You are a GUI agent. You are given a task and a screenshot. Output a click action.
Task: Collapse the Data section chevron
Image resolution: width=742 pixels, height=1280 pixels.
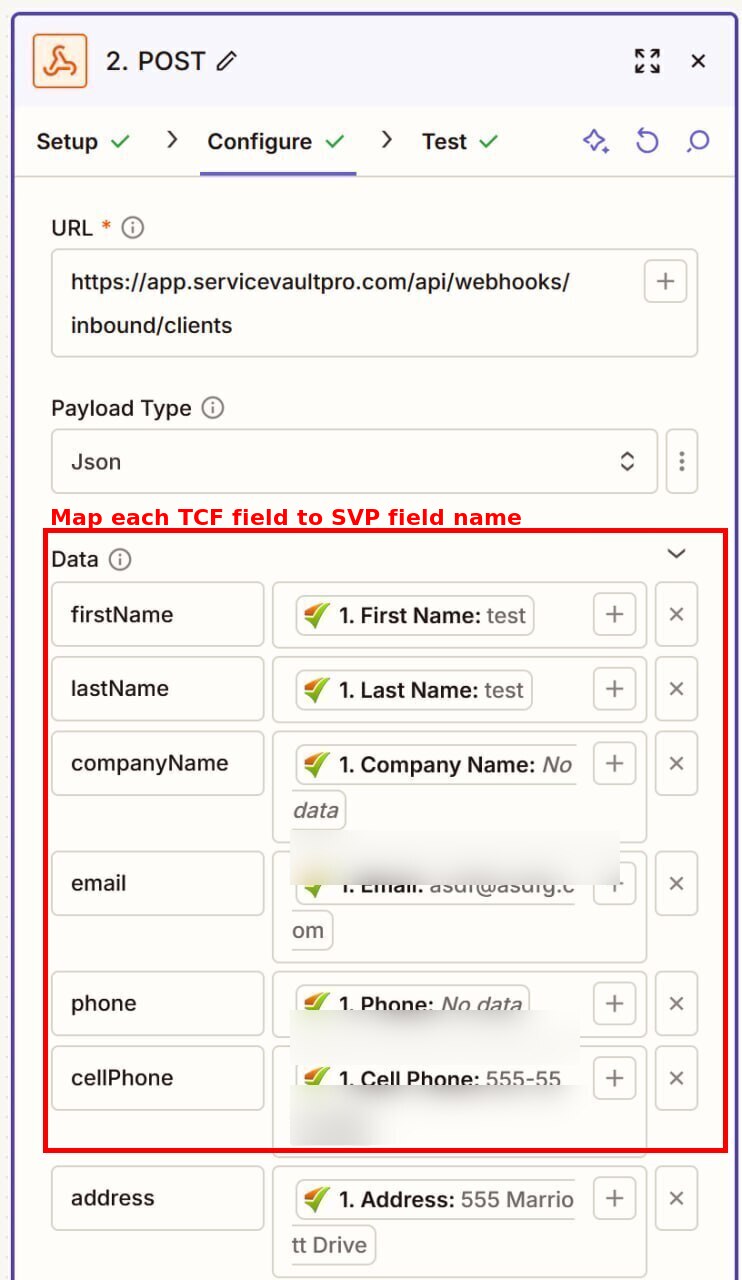(677, 553)
